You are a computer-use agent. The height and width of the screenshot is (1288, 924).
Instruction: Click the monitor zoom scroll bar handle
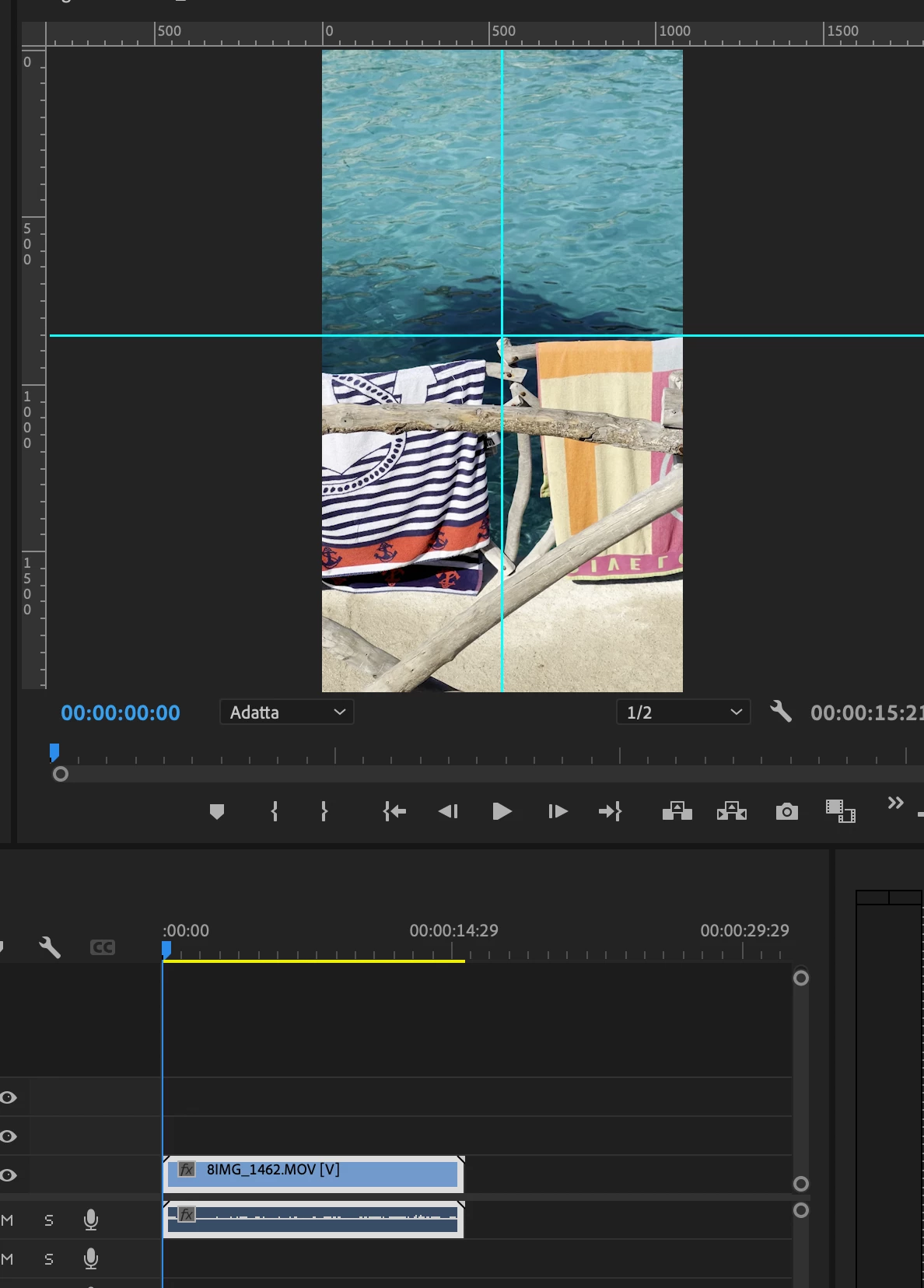[61, 774]
